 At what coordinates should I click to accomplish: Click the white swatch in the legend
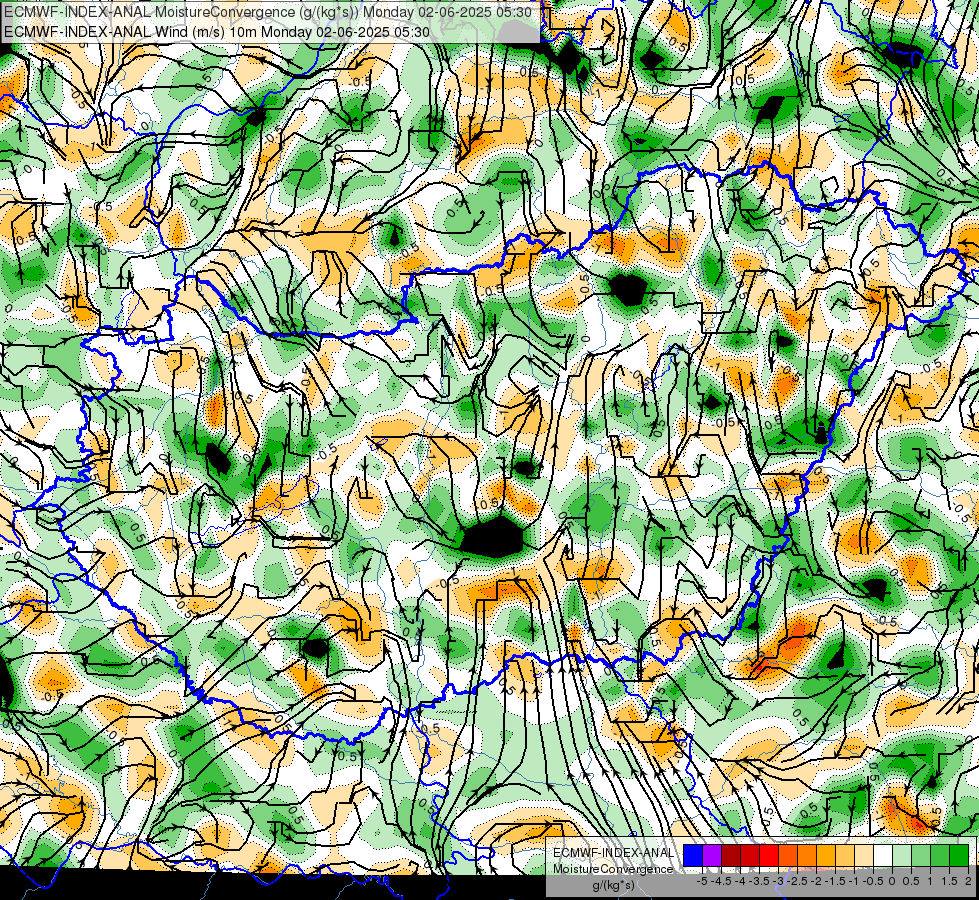pyautogui.click(x=883, y=856)
